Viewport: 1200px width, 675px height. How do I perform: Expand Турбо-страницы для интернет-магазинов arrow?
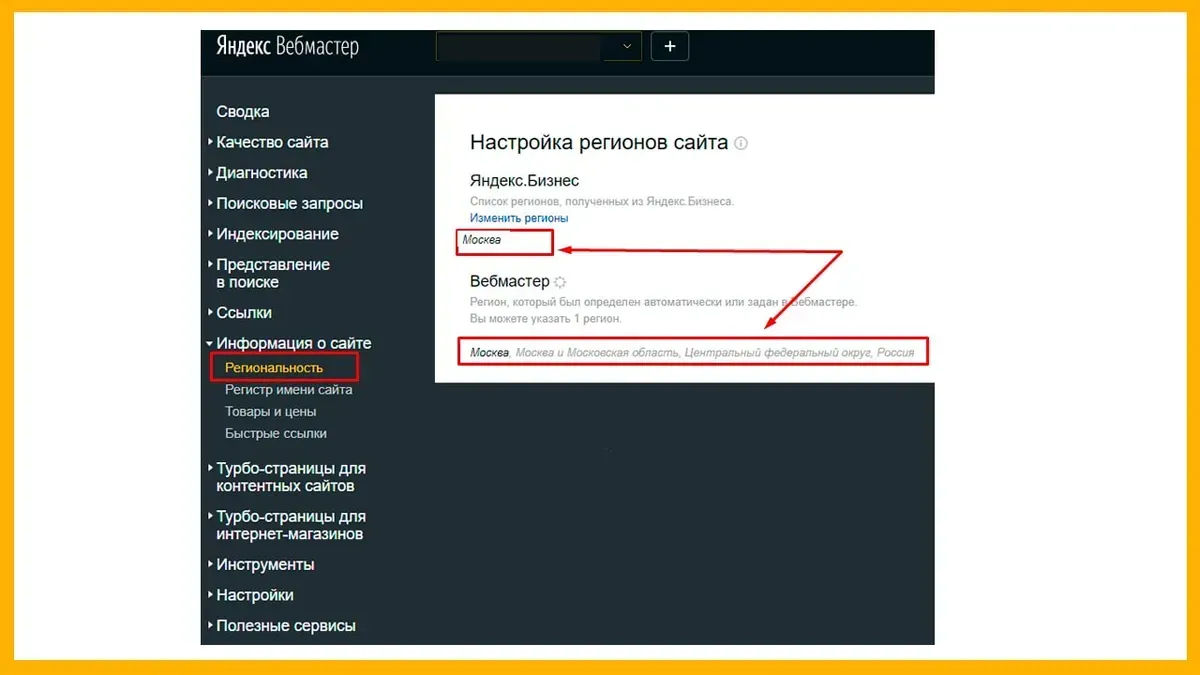tap(210, 517)
